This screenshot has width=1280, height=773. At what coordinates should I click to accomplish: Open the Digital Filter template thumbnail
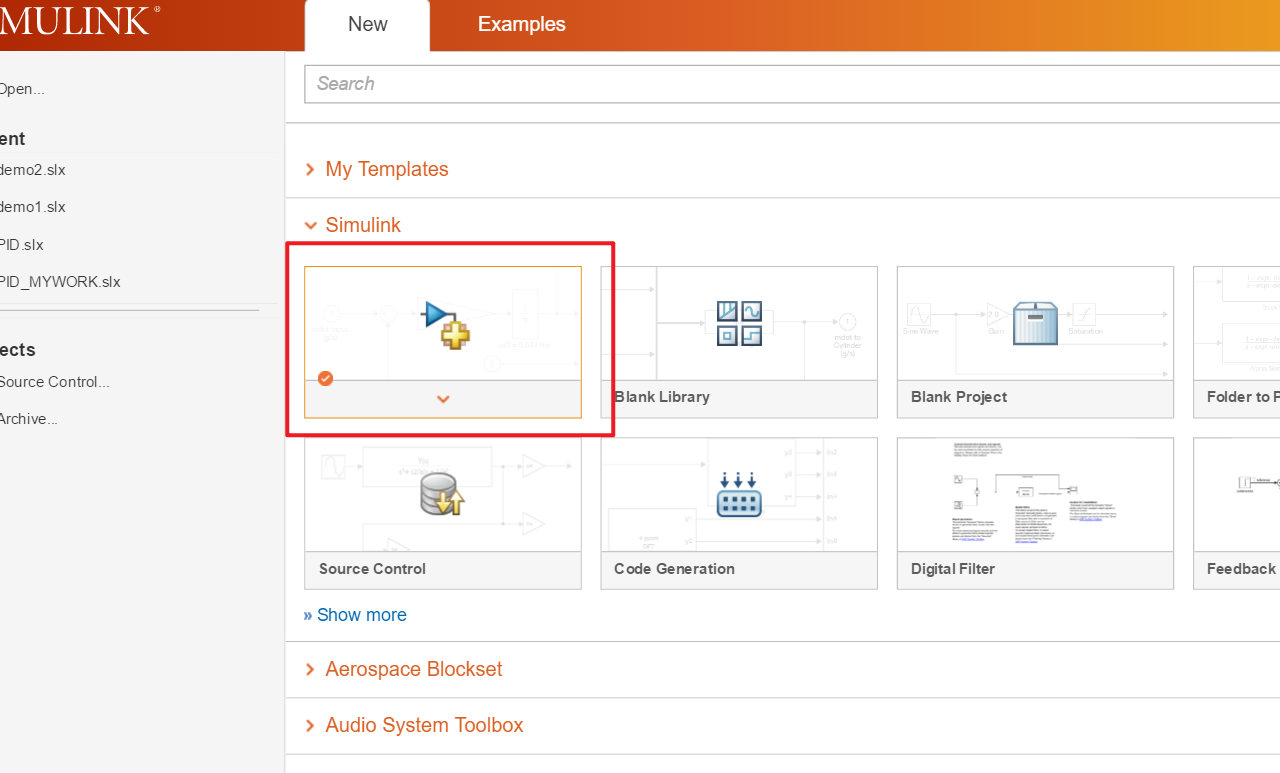tap(1035, 494)
